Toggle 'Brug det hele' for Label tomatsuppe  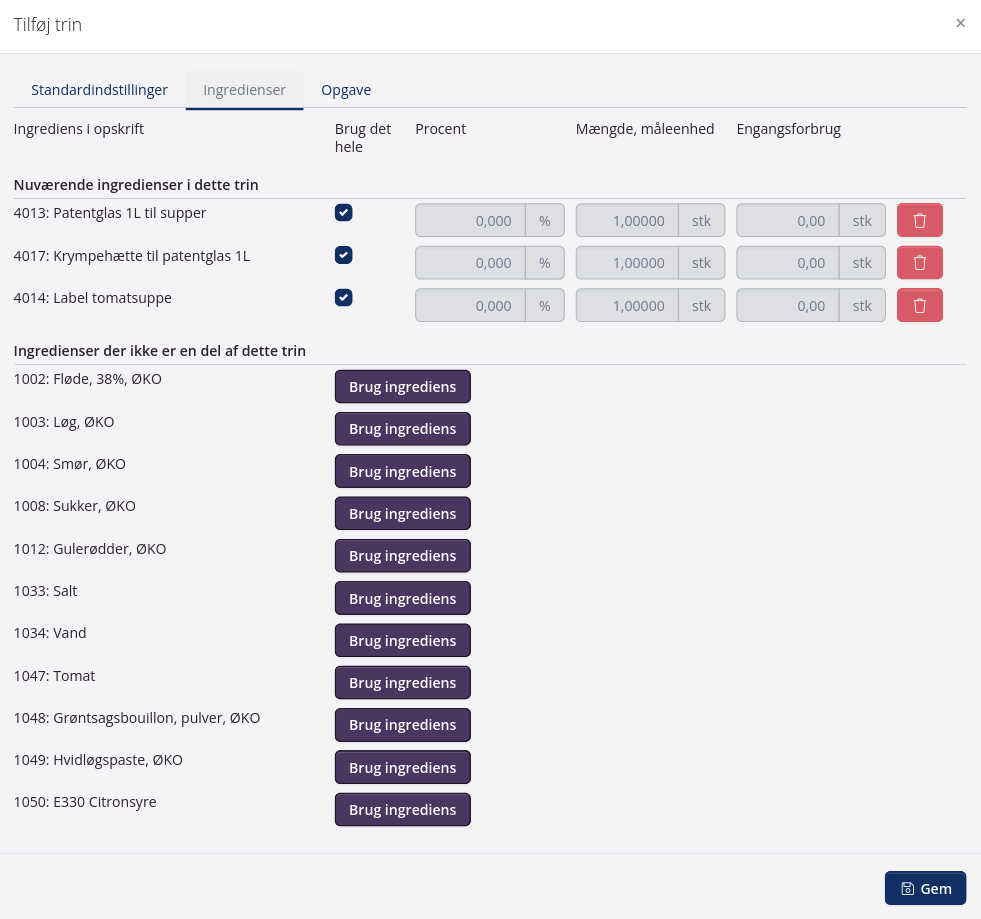coord(343,298)
